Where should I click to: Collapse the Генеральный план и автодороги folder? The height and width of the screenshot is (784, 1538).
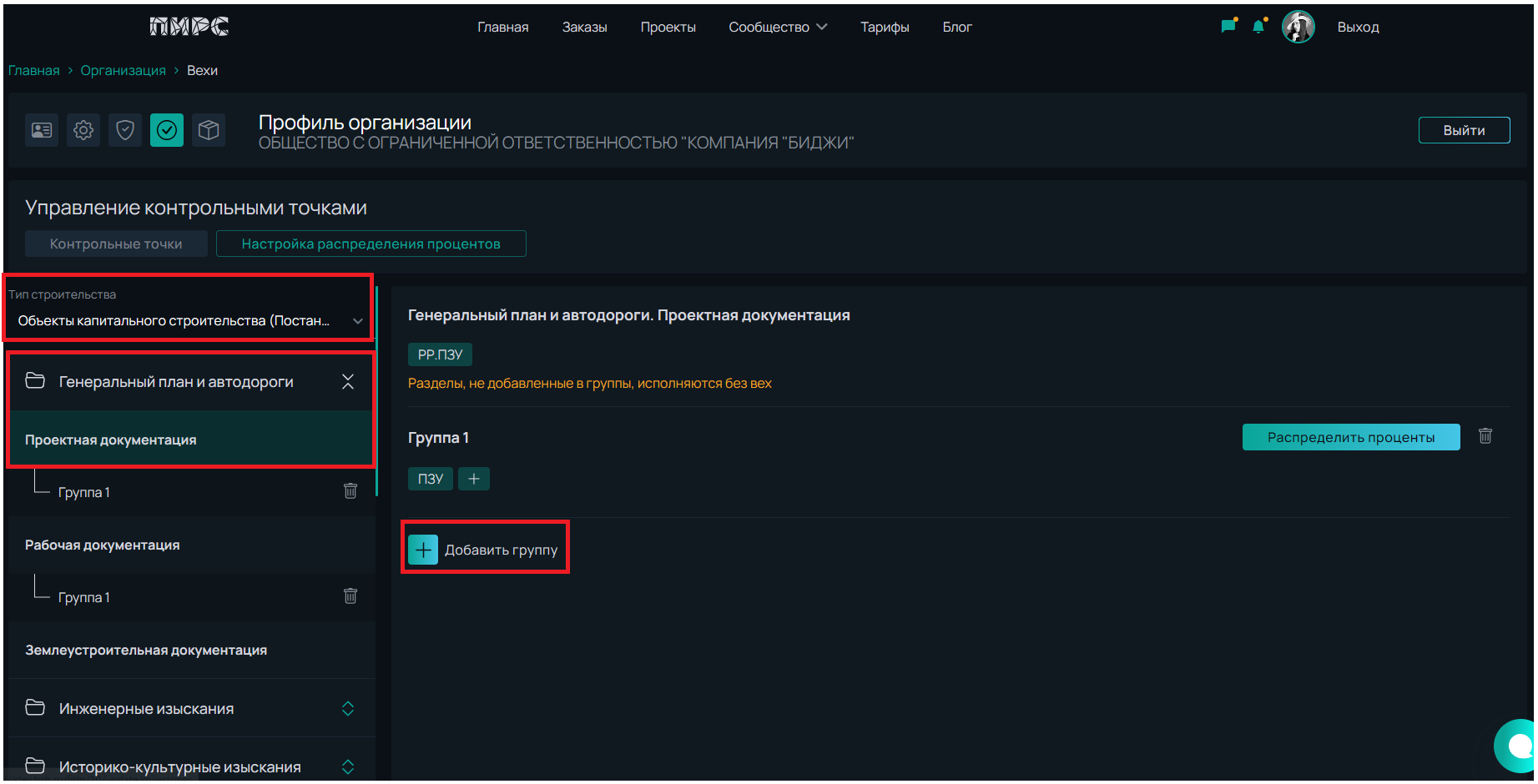pyautogui.click(x=348, y=382)
